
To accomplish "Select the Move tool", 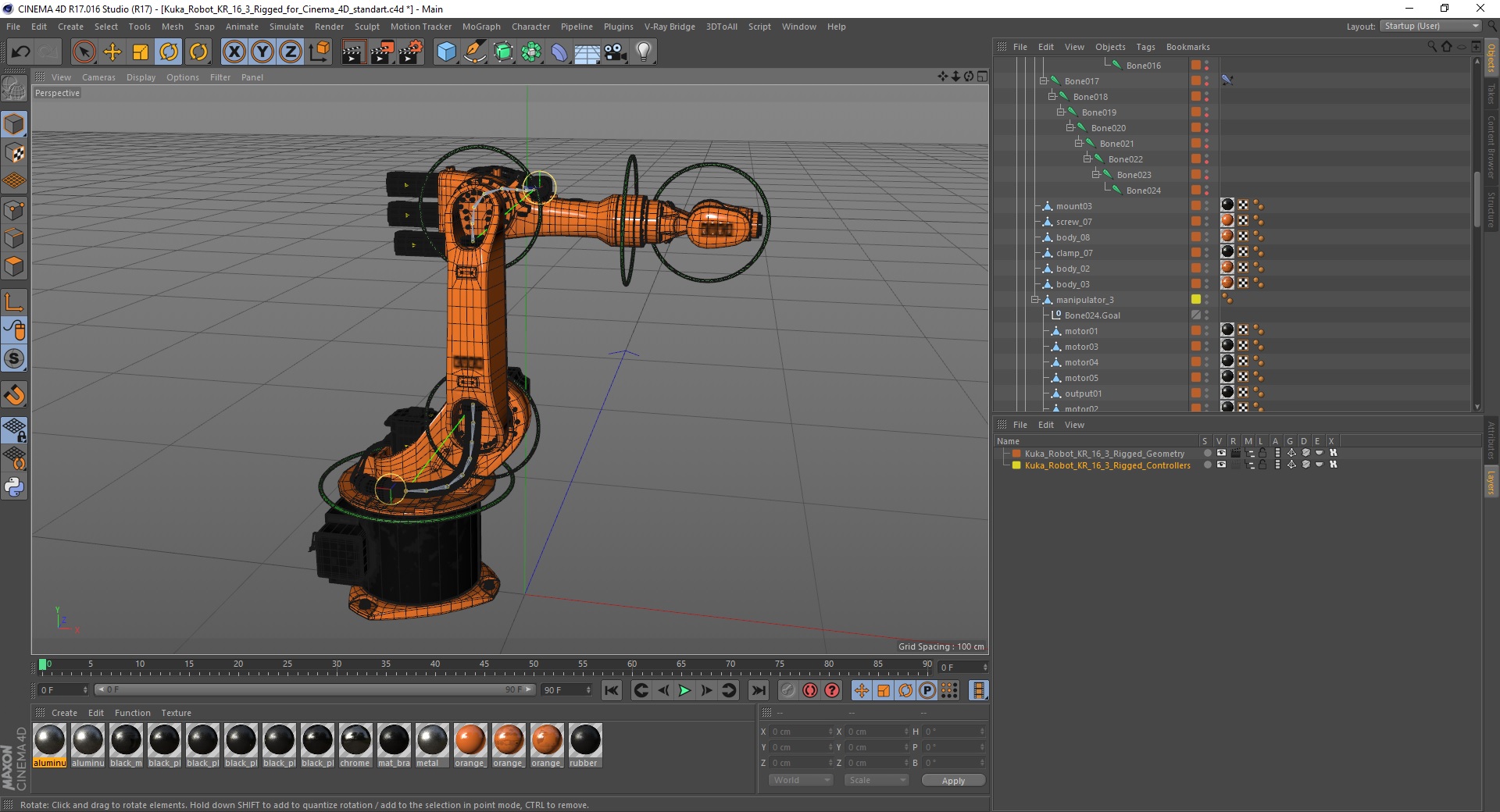I will (112, 52).
